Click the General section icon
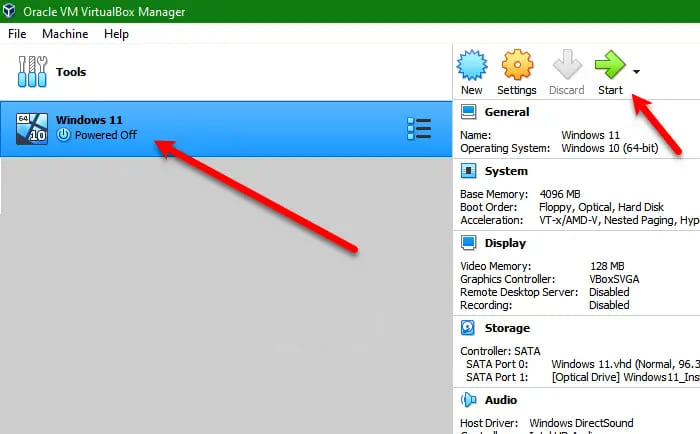 click(x=468, y=113)
